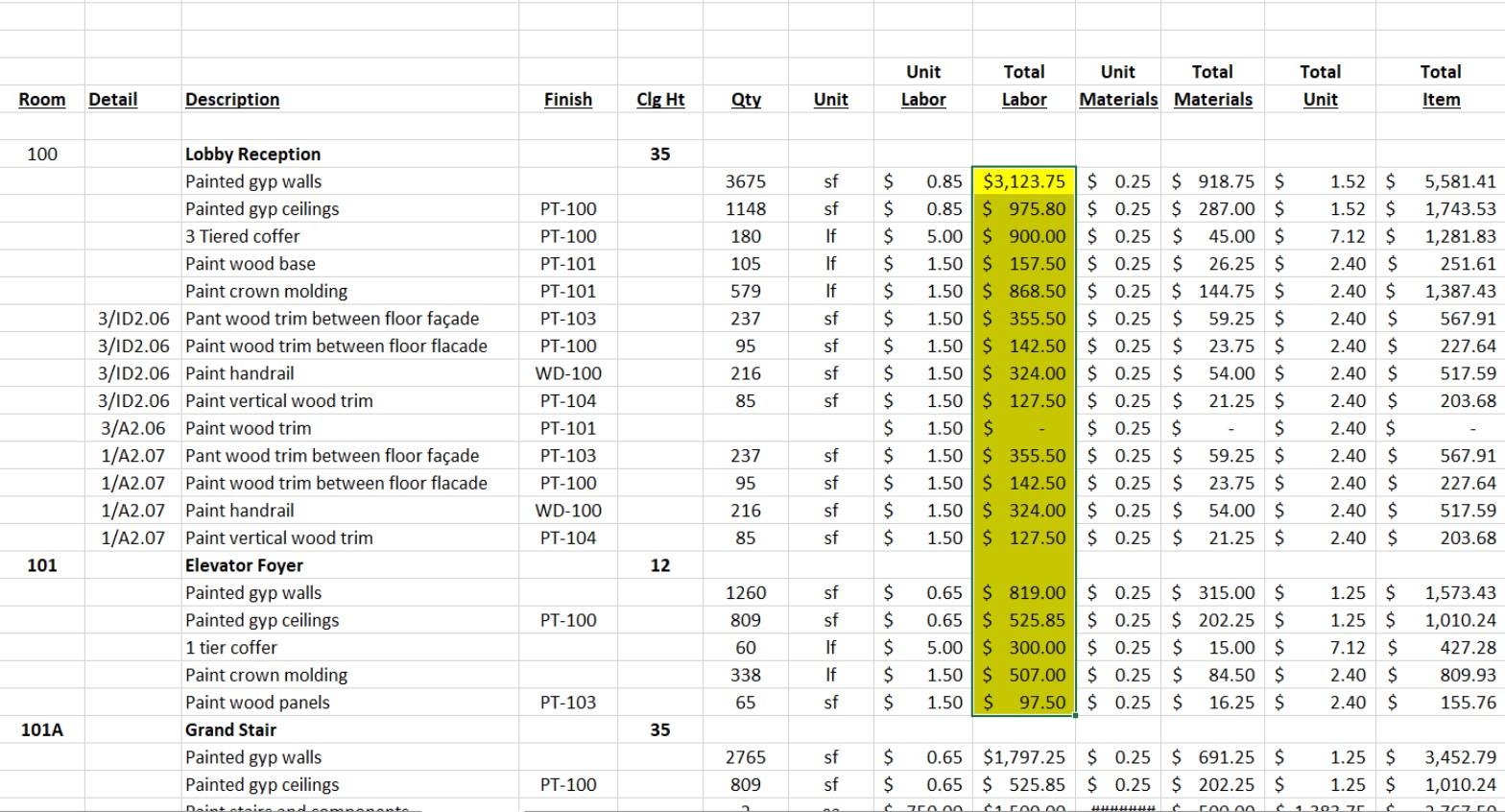
Task: Select the Description header cell
Action: click(x=232, y=100)
